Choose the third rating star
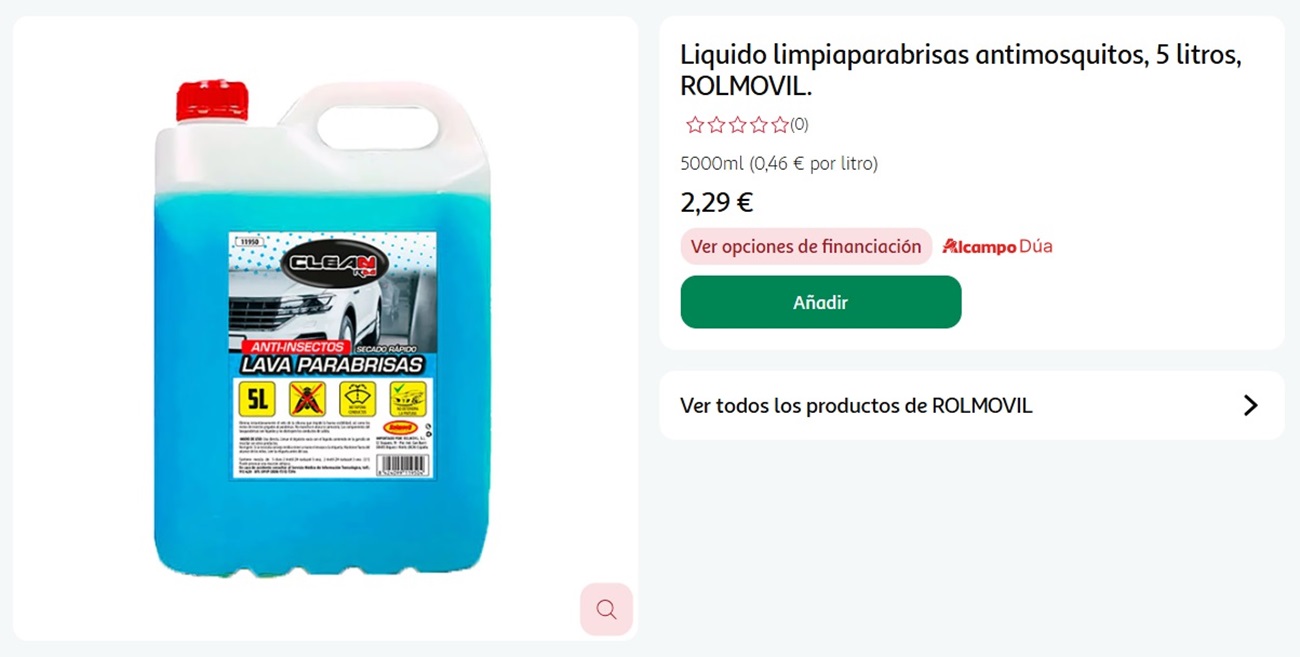 click(737, 125)
